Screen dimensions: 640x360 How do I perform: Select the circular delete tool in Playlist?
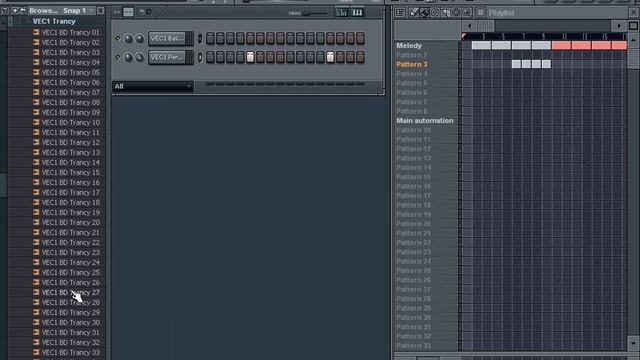[x=435, y=13]
